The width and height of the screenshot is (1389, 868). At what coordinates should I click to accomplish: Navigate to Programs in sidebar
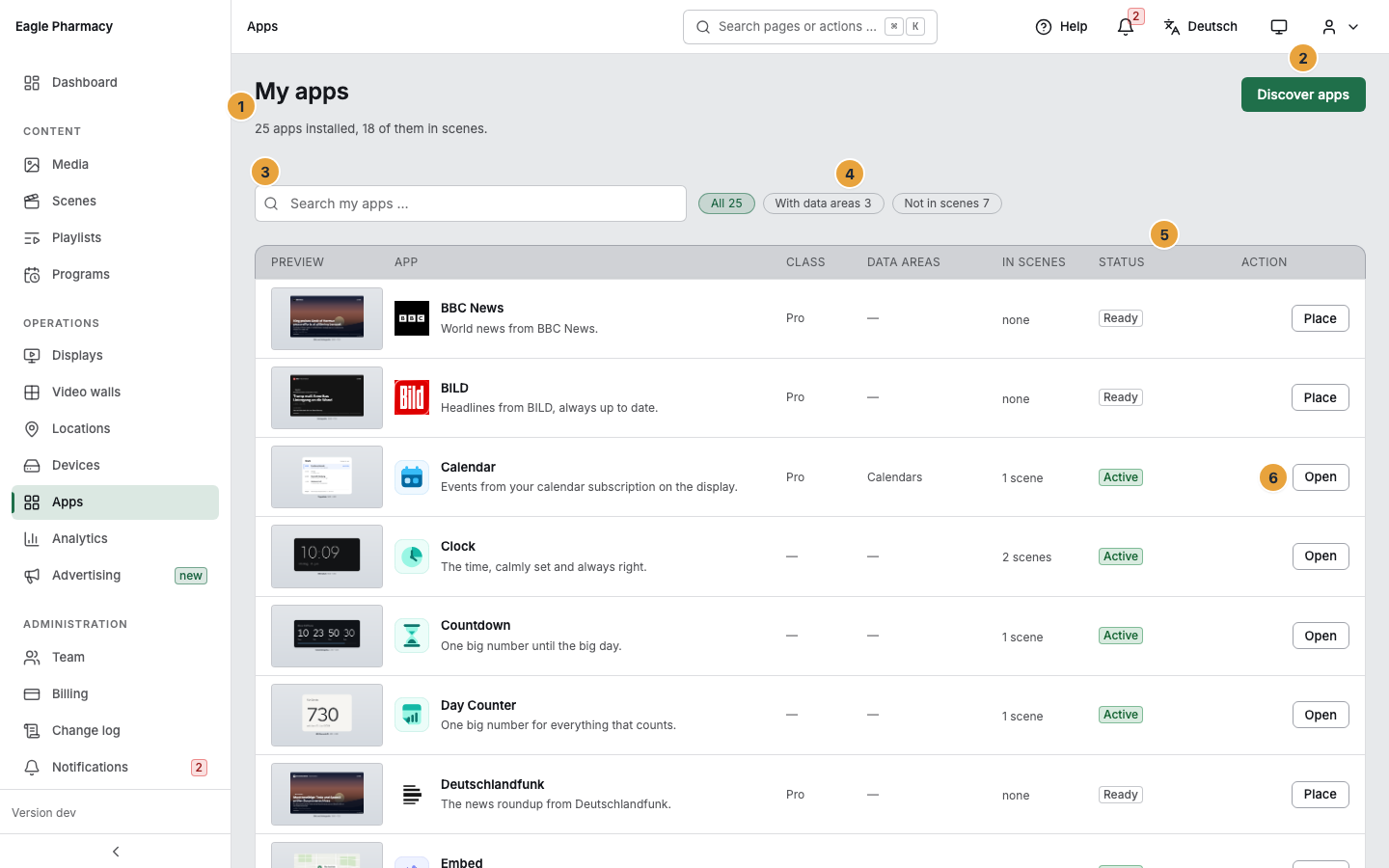[x=116, y=275]
